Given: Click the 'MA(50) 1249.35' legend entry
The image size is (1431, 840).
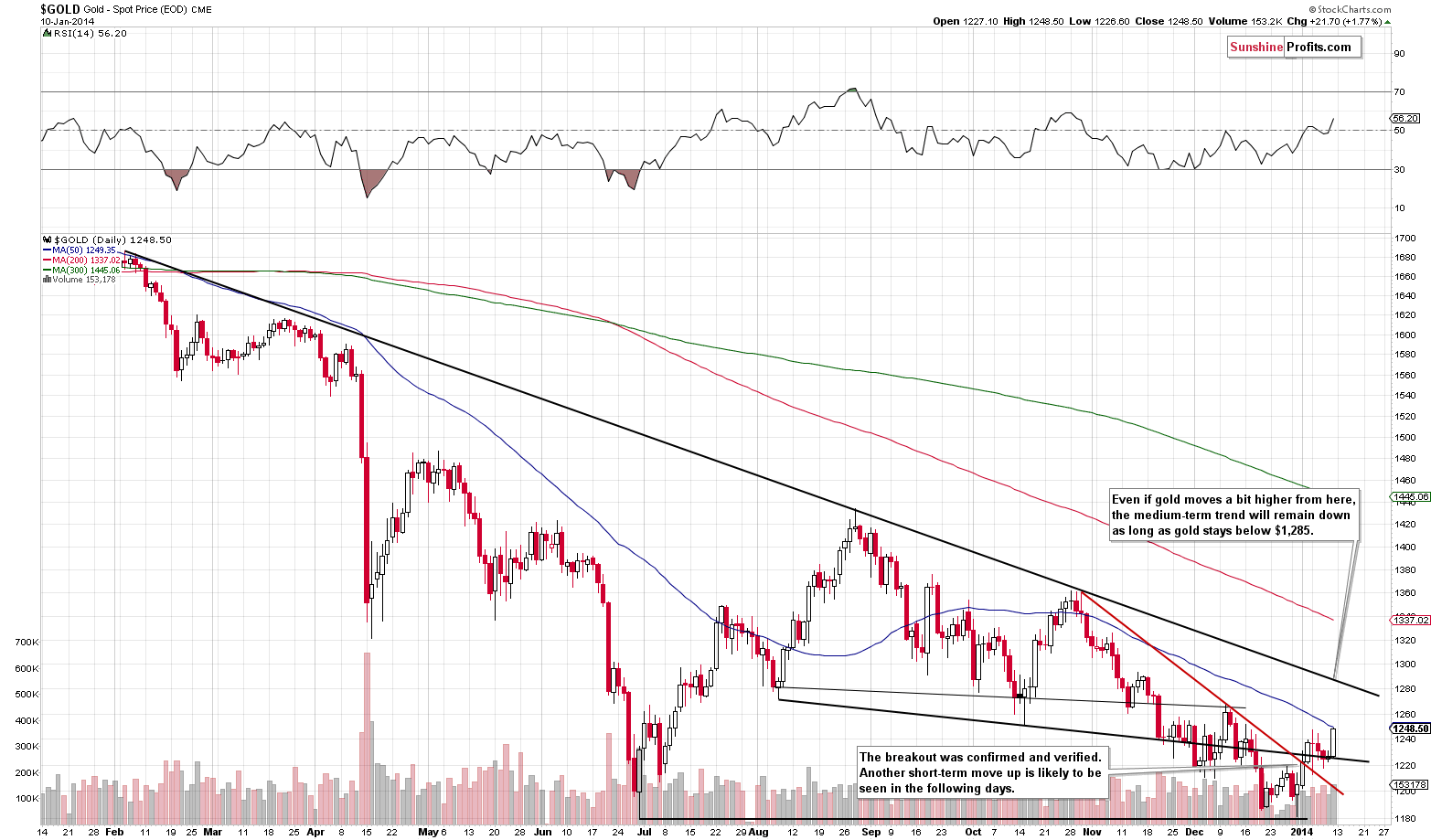Looking at the screenshot, I should click(84, 250).
